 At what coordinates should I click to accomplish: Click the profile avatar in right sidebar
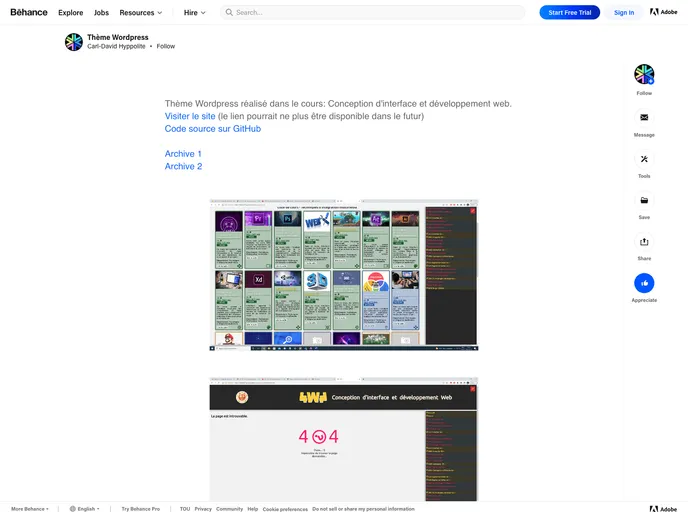tap(644, 74)
